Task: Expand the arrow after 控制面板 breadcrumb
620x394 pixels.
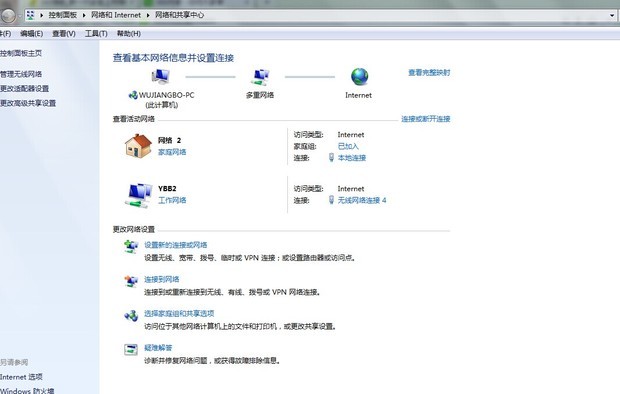Action: tap(84, 15)
